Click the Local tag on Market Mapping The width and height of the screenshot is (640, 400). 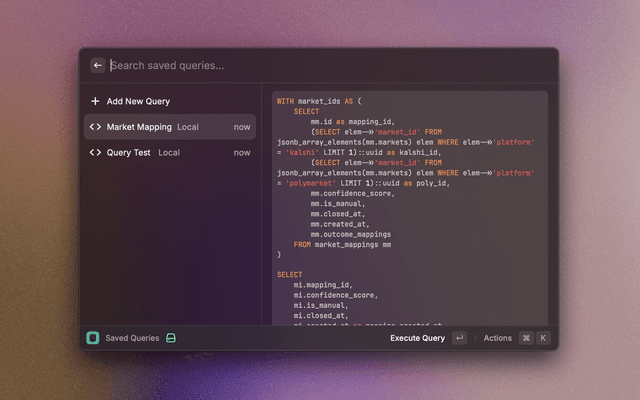[x=188, y=127]
